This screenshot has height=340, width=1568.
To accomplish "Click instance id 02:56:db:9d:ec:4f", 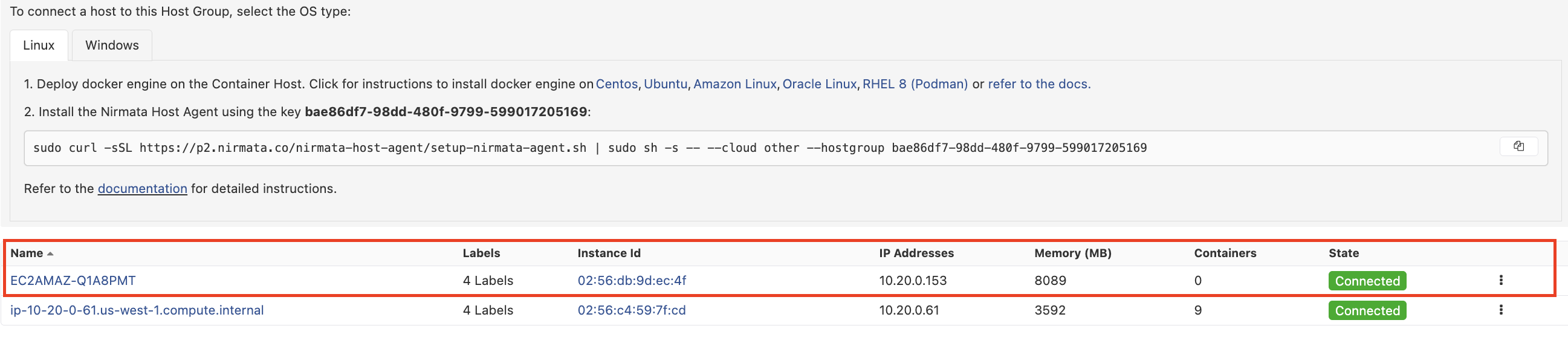I will [632, 281].
